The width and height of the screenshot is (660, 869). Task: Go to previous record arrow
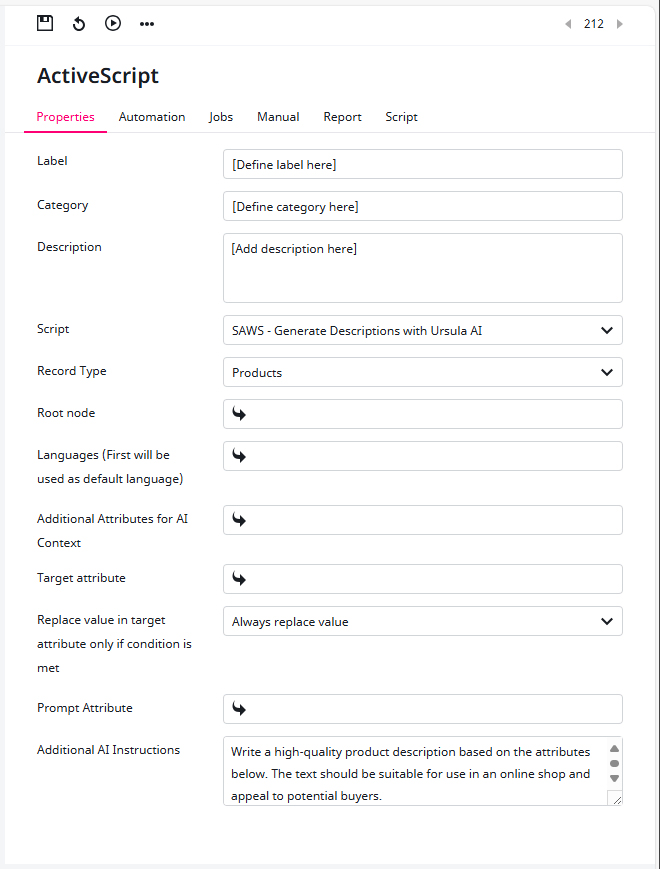pyautogui.click(x=568, y=24)
